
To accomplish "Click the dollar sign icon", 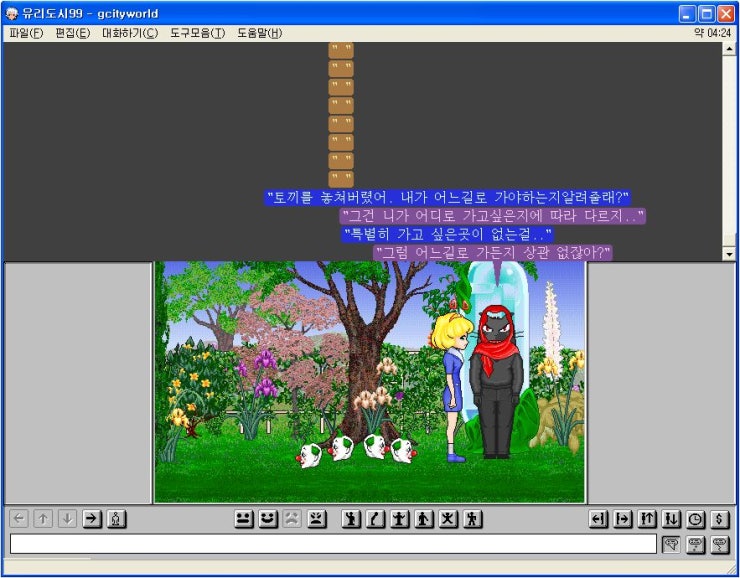I will point(720,519).
